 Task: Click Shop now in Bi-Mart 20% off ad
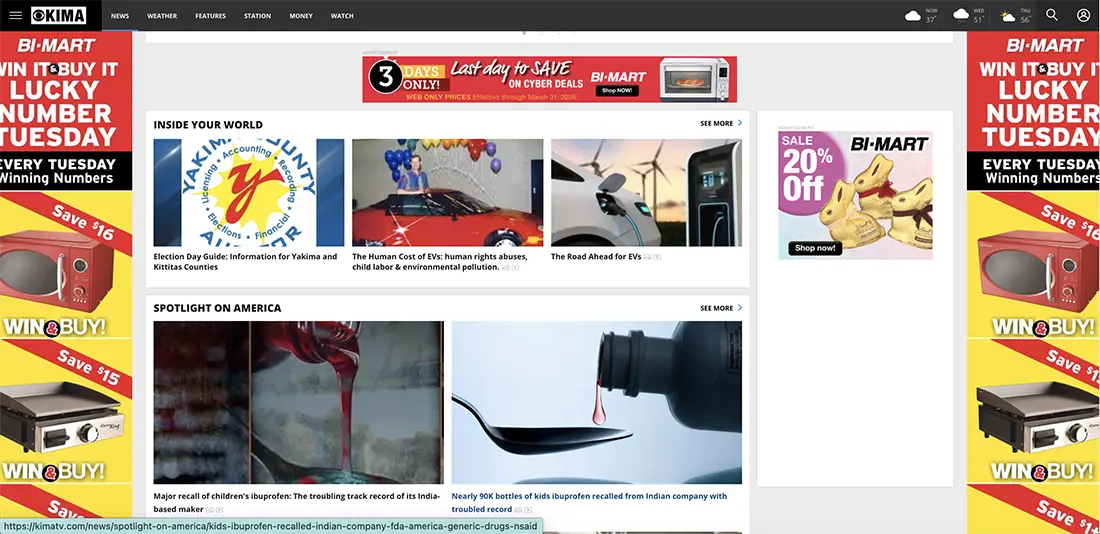coord(815,248)
